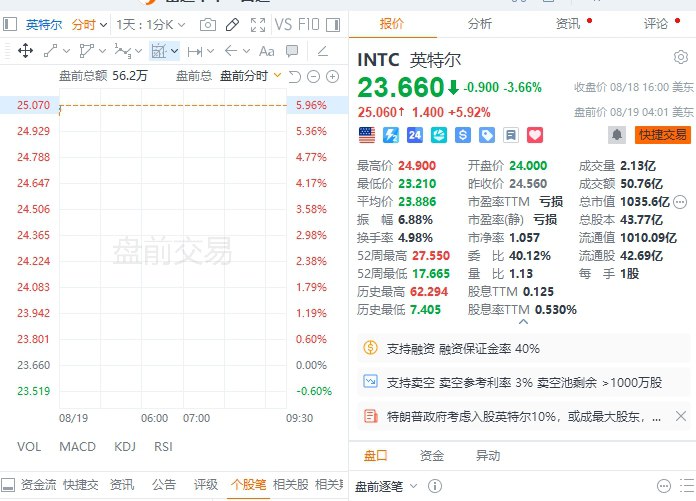696x501 pixels.
Task: Select the line drawing tool
Action: (x=51, y=51)
